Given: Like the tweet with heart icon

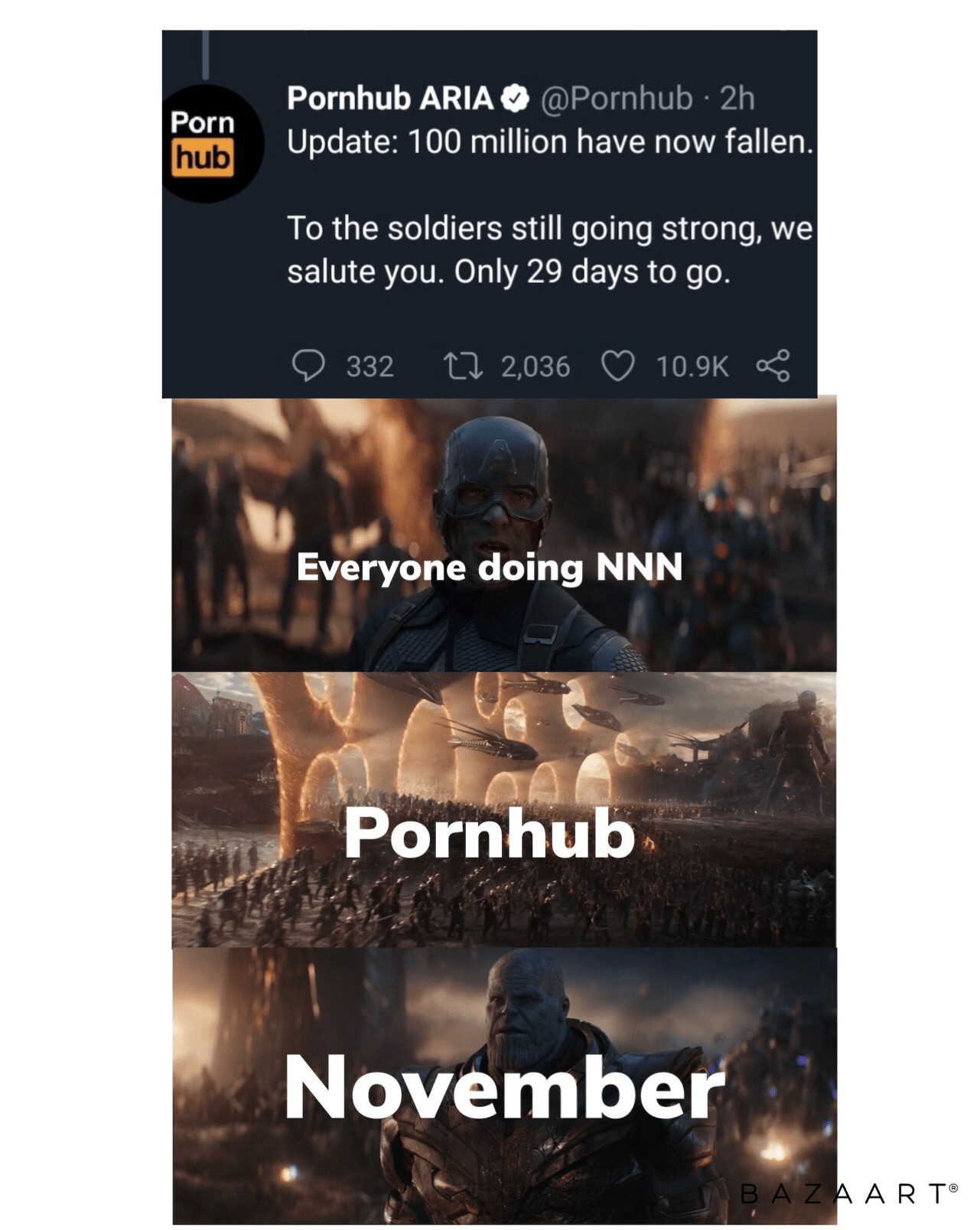Looking at the screenshot, I should click(x=618, y=366).
